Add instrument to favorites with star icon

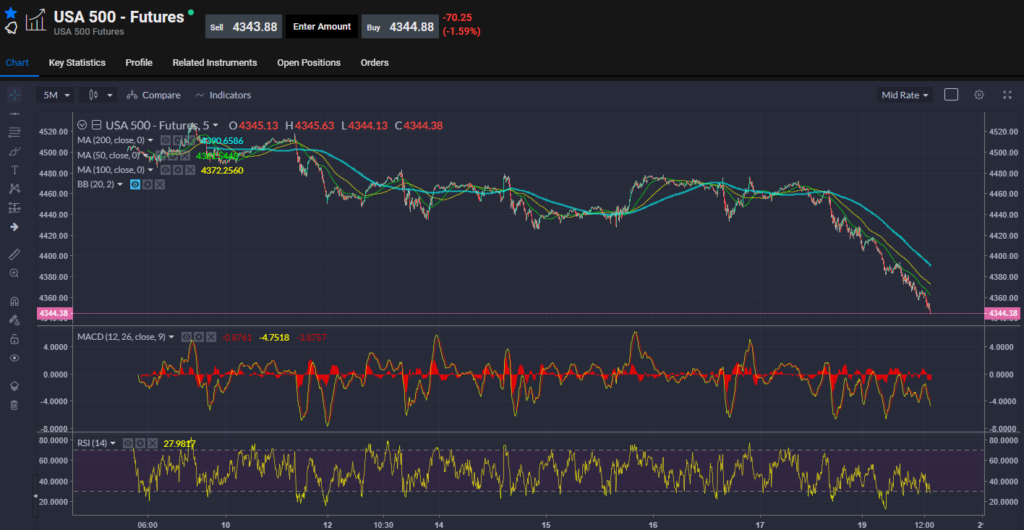(10, 12)
